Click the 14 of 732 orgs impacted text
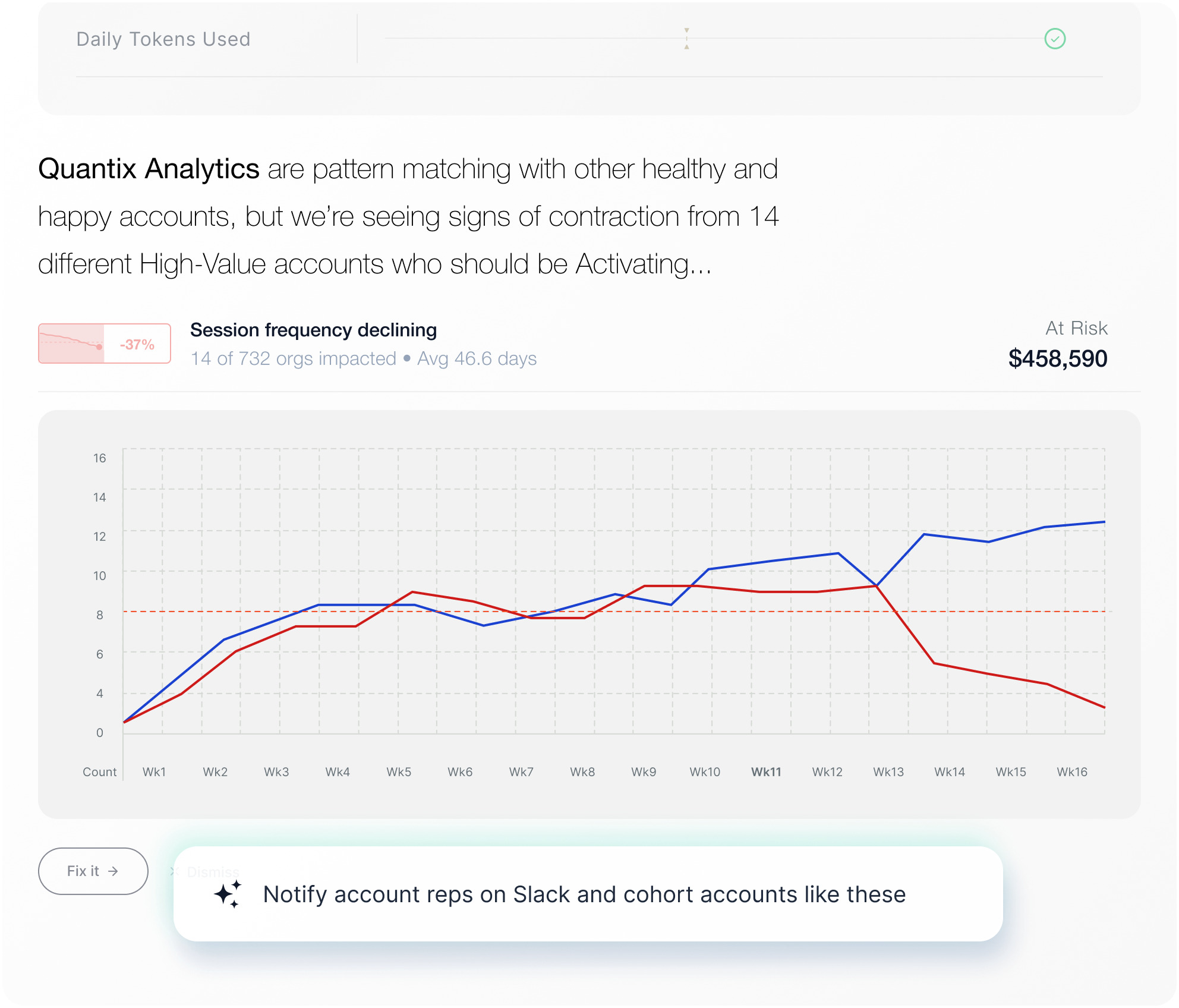 293,358
